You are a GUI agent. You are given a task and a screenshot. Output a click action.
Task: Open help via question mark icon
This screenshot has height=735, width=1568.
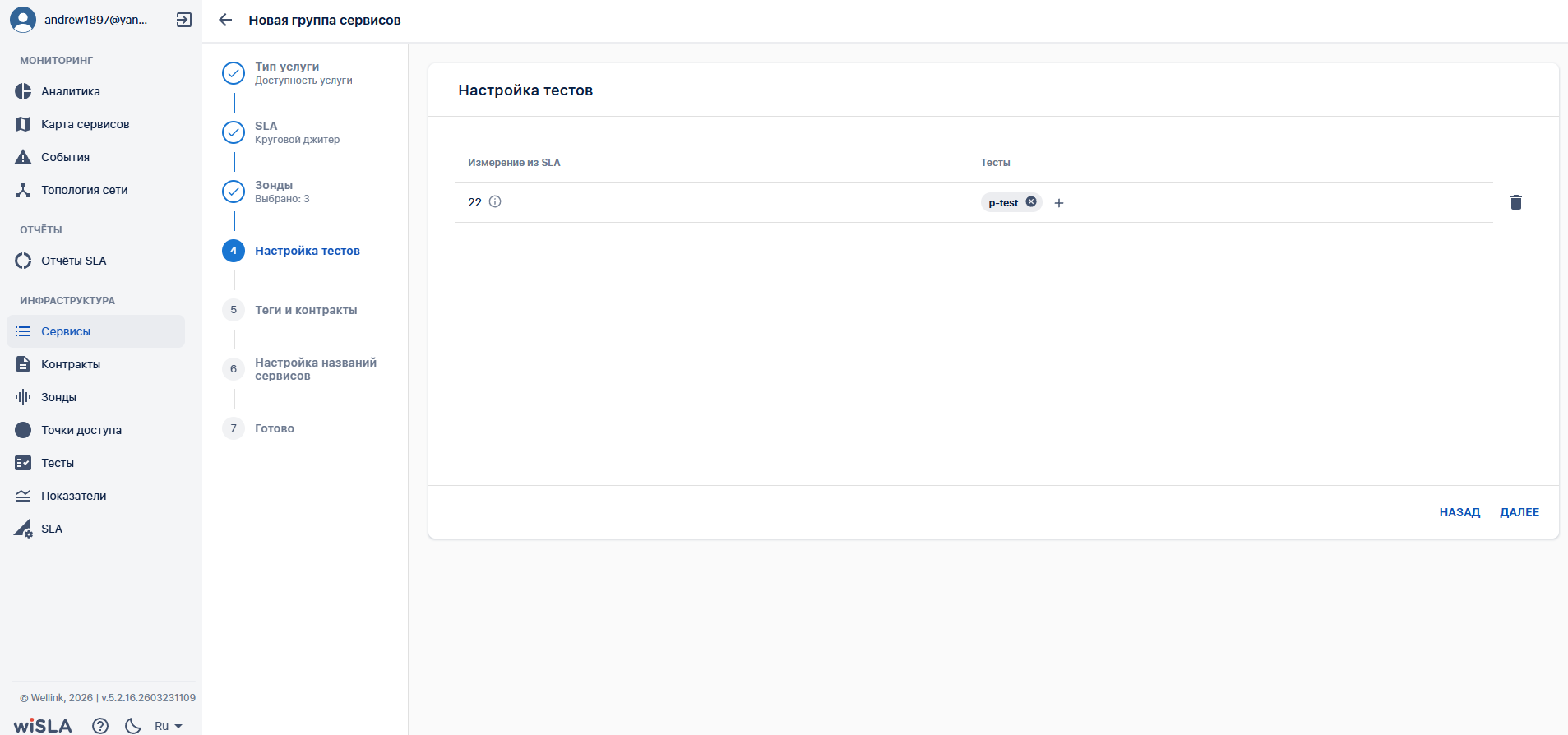point(100,725)
